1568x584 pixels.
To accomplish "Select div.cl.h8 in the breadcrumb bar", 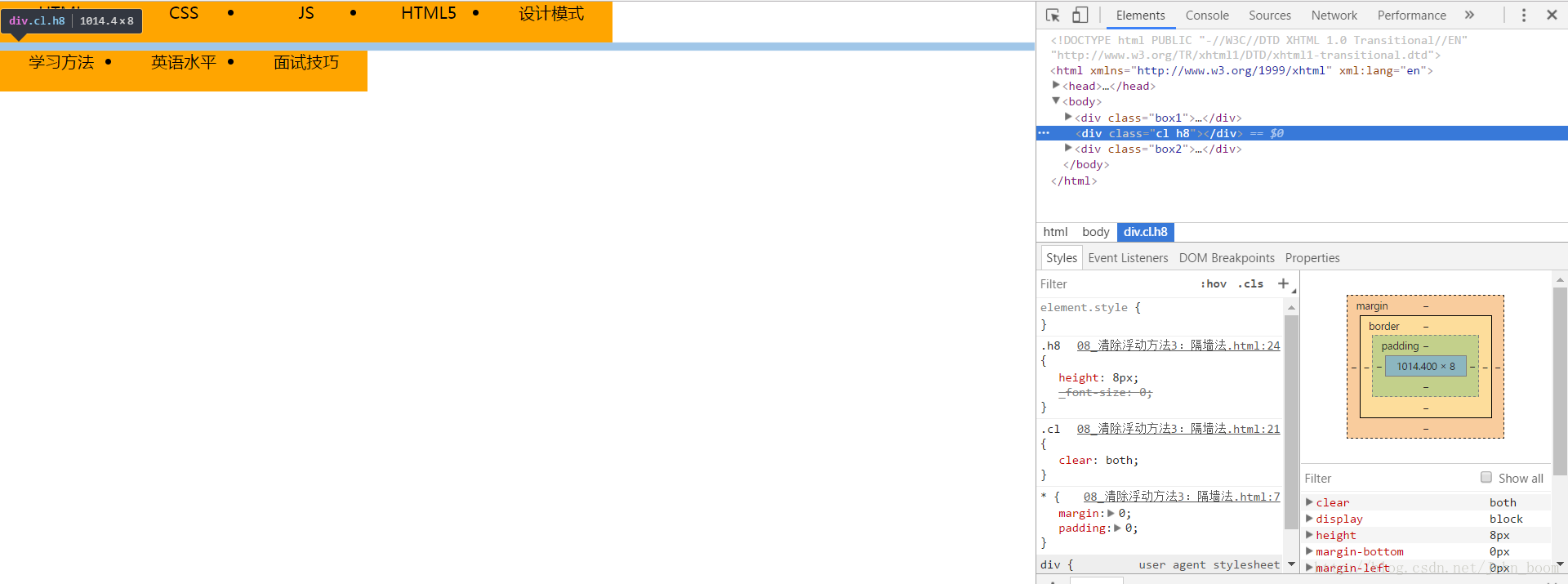I will point(1145,232).
